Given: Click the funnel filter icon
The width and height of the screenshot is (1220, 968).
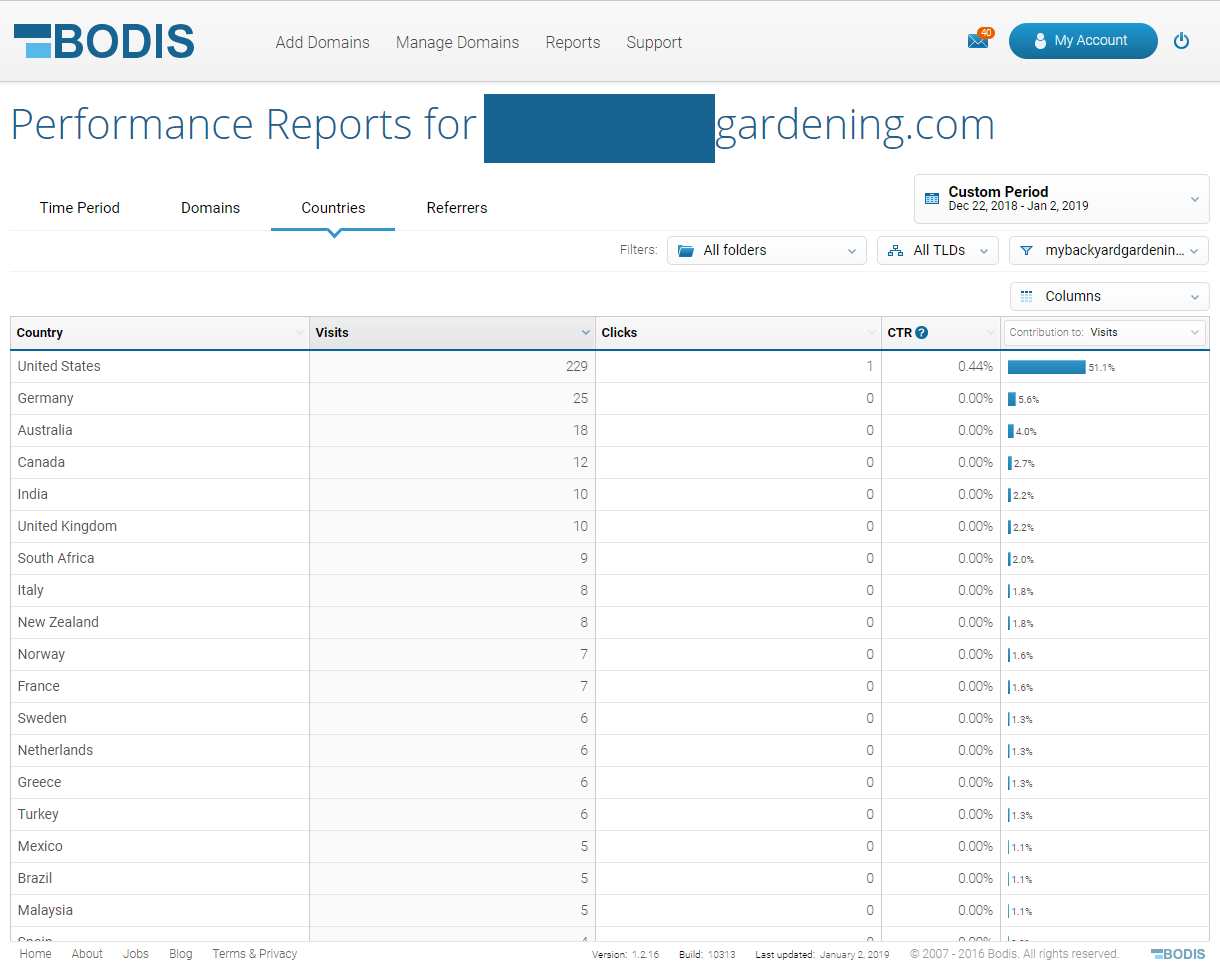Looking at the screenshot, I should pyautogui.click(x=1026, y=251).
